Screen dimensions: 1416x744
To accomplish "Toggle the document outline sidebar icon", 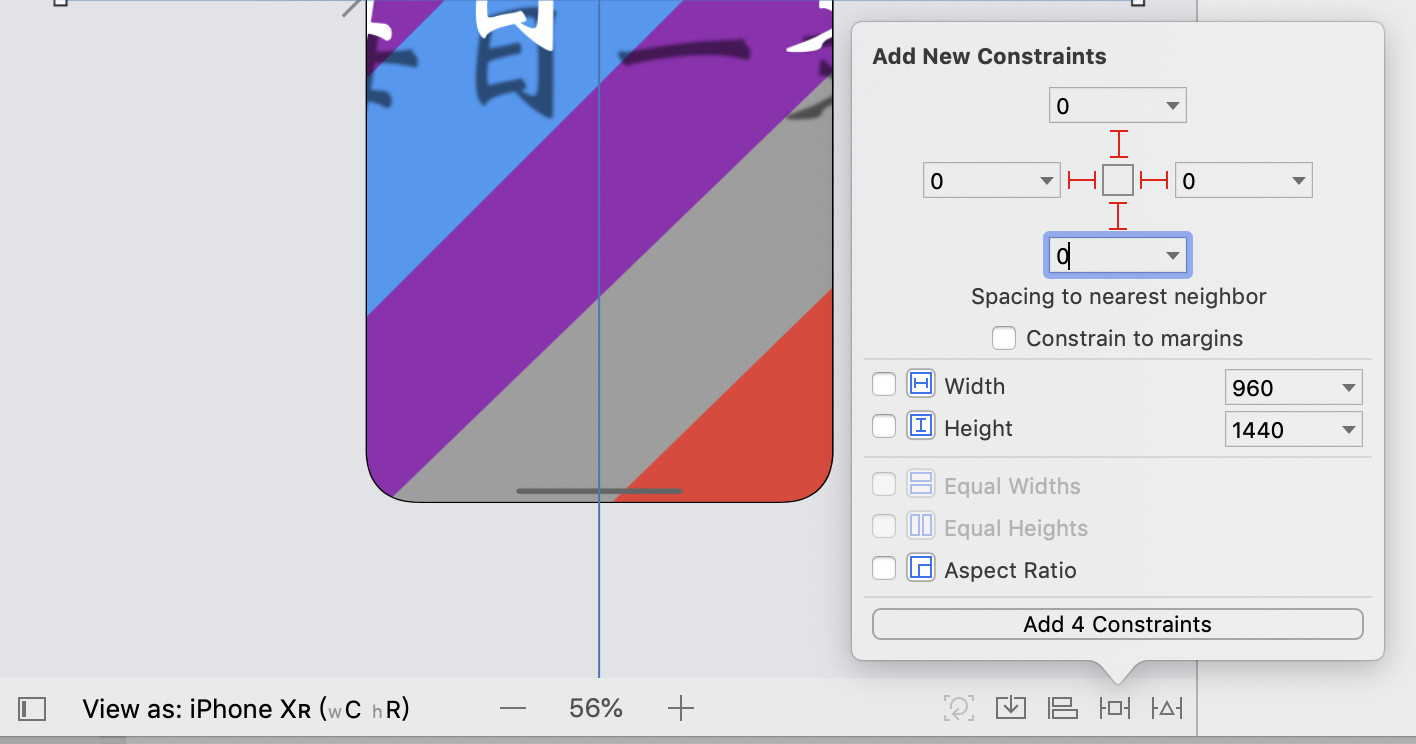I will [33, 709].
